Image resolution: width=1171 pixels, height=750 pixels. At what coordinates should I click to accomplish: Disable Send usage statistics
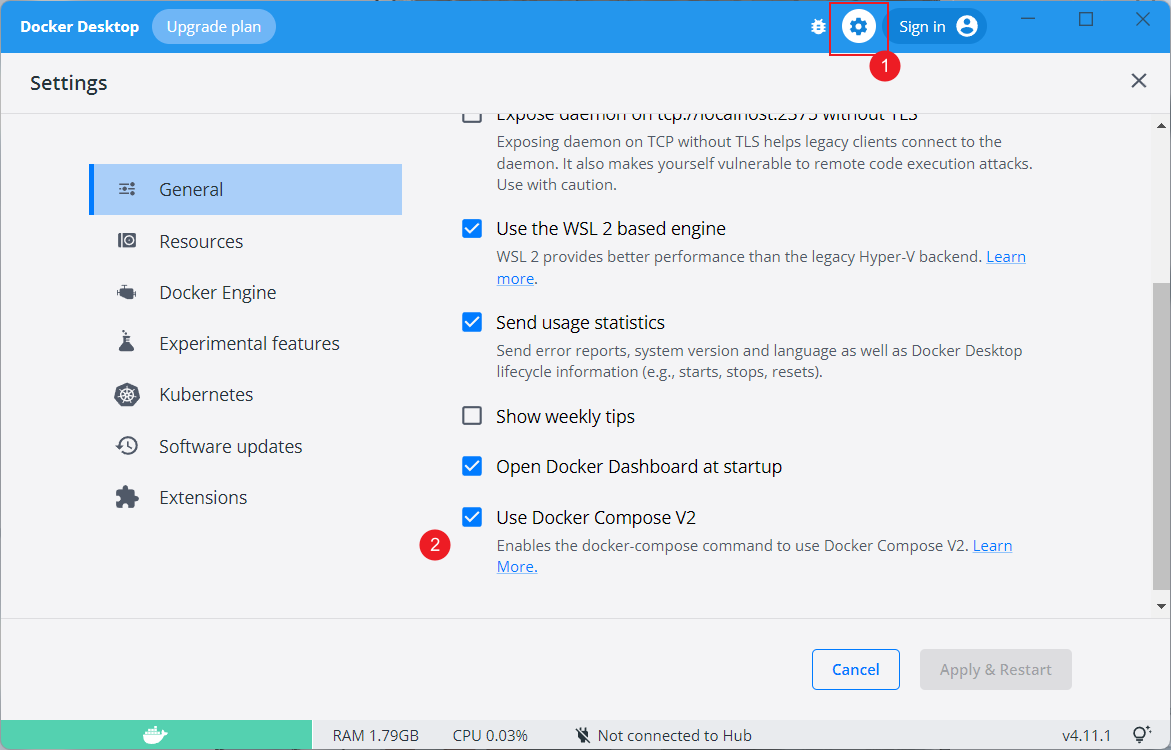pos(472,322)
